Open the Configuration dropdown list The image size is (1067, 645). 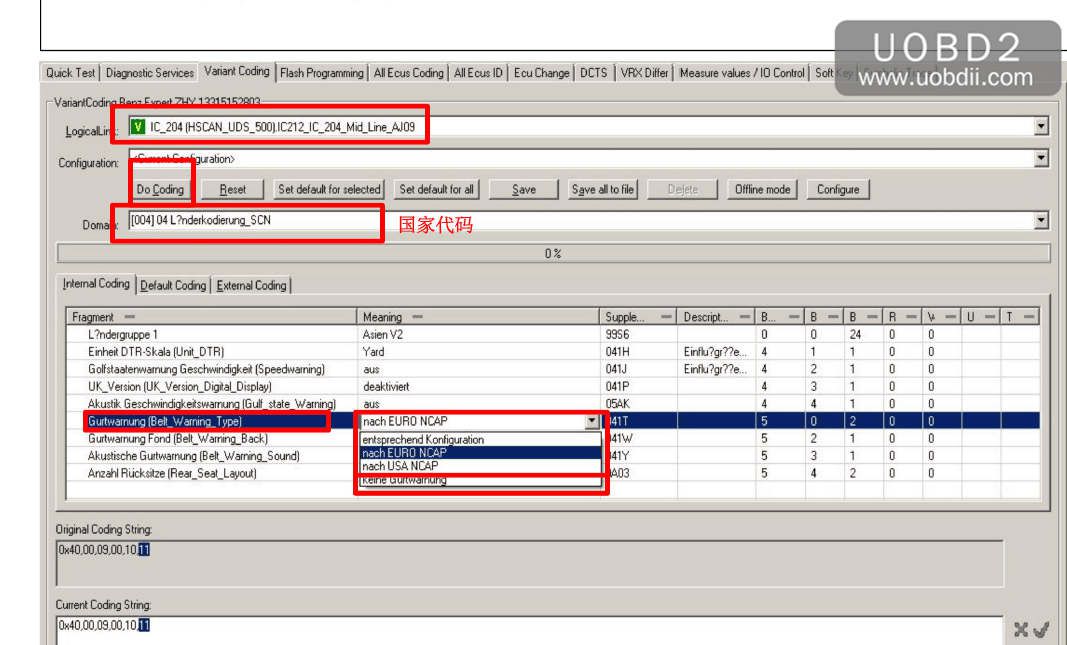1041,159
